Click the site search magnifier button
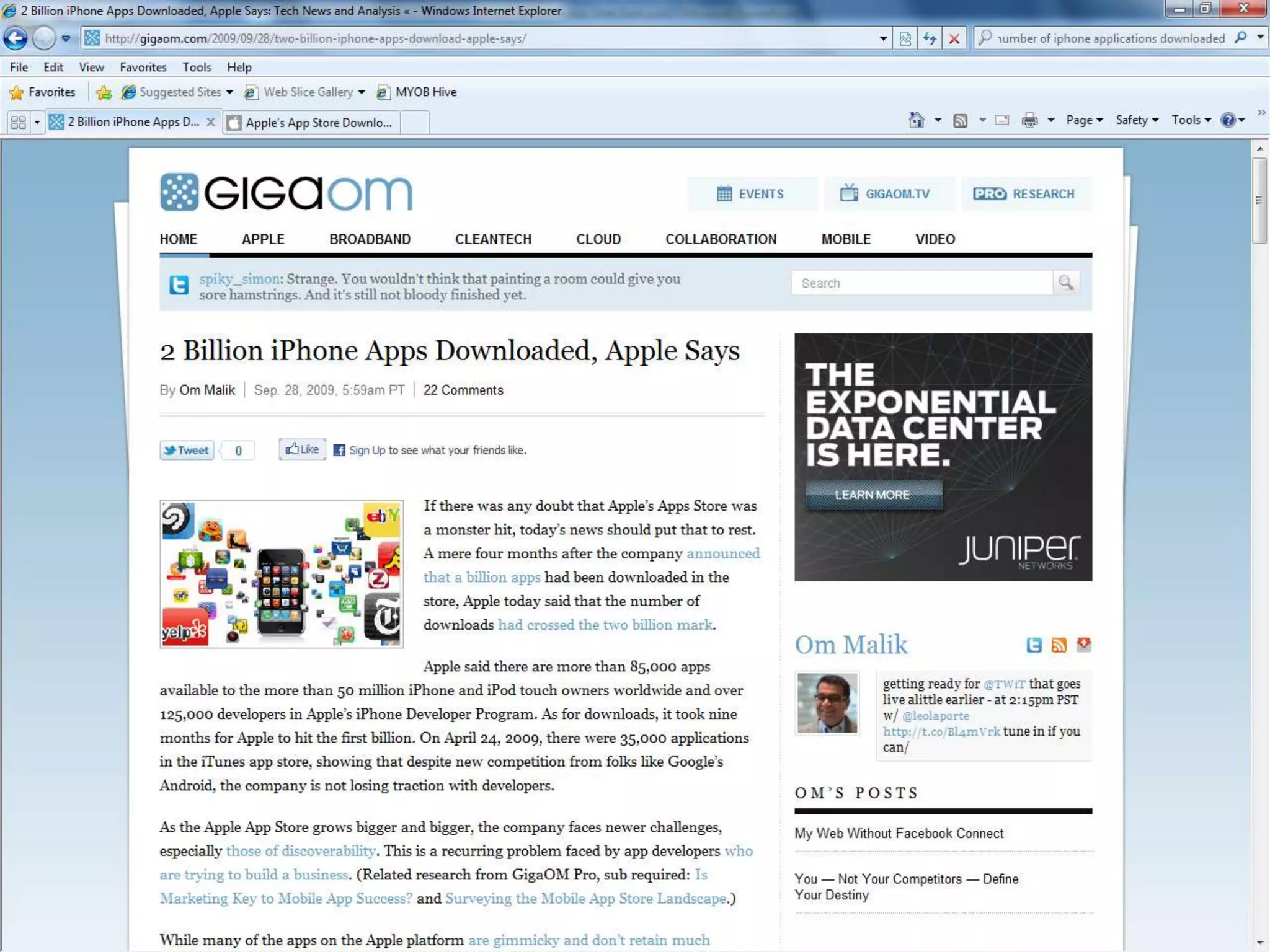Image resolution: width=1270 pixels, height=952 pixels. click(x=1066, y=283)
